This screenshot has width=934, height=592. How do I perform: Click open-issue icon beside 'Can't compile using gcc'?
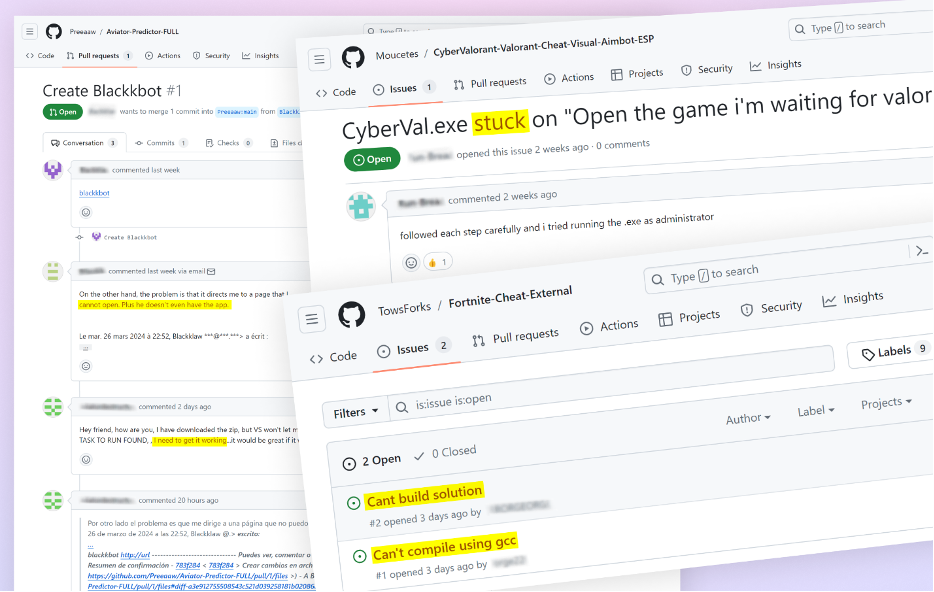359,556
